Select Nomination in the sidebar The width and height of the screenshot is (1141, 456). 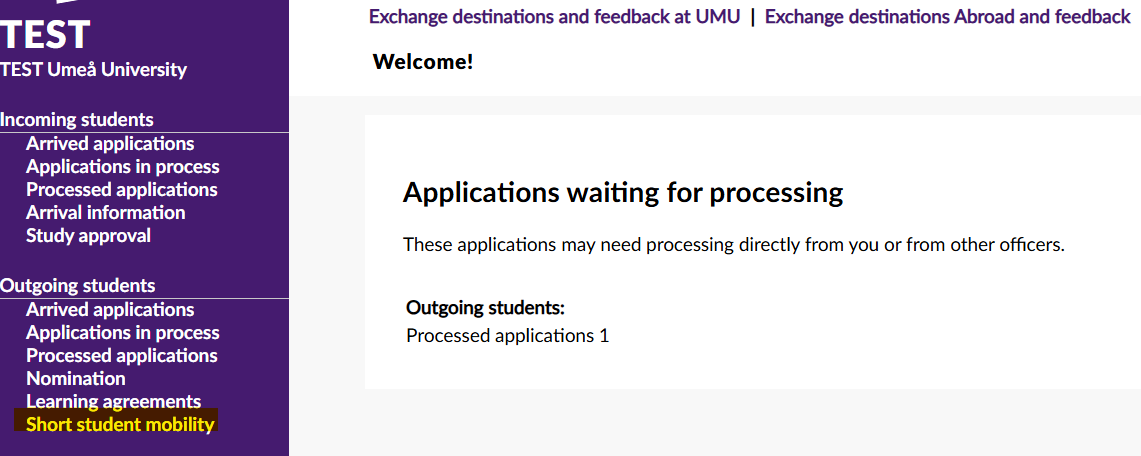tap(76, 378)
